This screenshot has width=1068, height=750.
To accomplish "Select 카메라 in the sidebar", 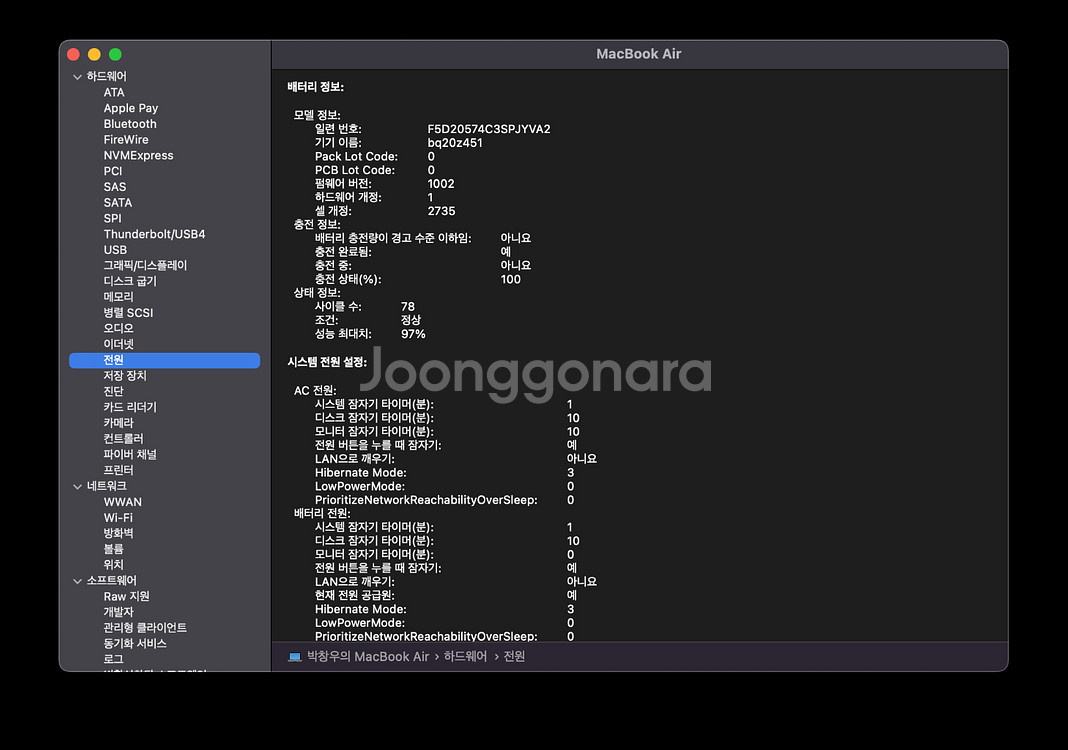I will click(119, 423).
